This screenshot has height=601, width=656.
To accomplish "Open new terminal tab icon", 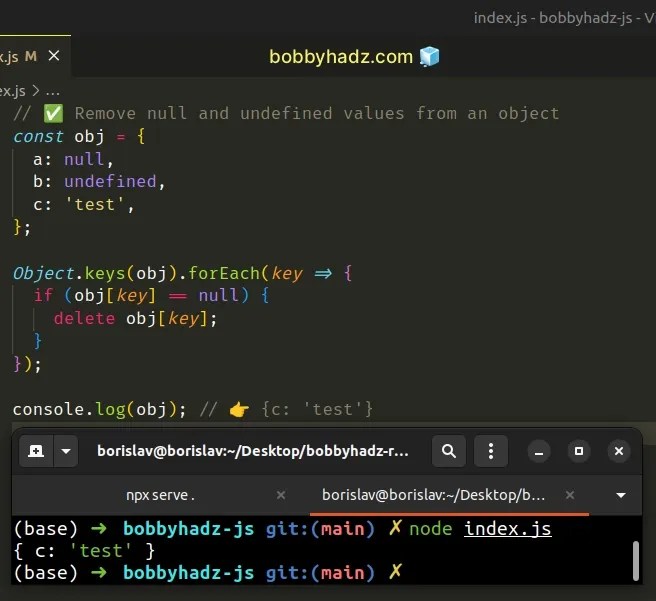I will click(36, 451).
